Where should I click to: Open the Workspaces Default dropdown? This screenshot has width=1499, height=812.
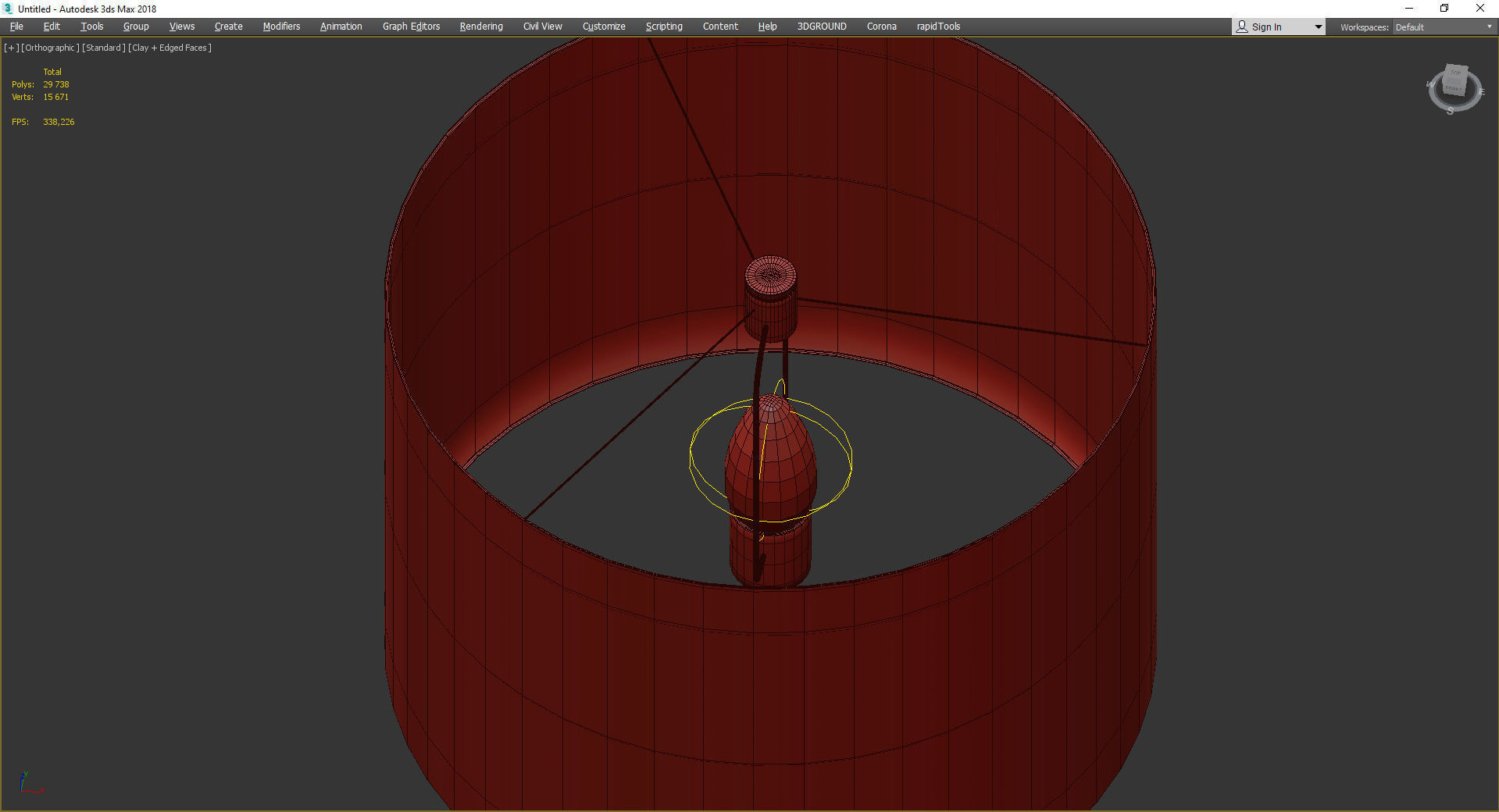1444,27
